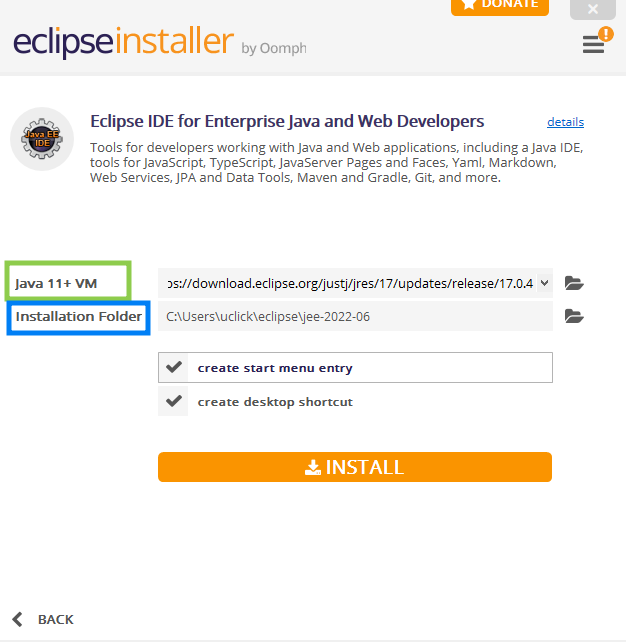Toggle create desktop shortcut checkbox
This screenshot has height=642, width=626.
pyautogui.click(x=174, y=401)
